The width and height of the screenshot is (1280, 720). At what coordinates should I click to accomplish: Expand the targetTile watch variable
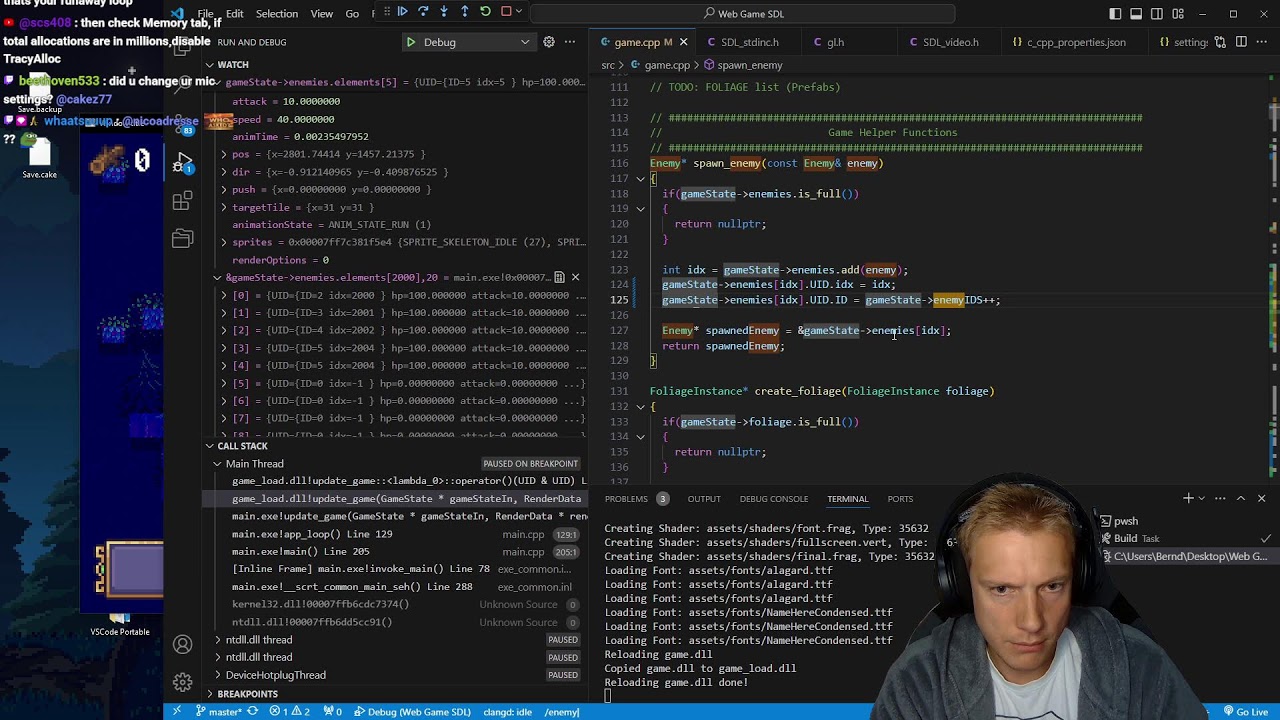pyautogui.click(x=224, y=207)
